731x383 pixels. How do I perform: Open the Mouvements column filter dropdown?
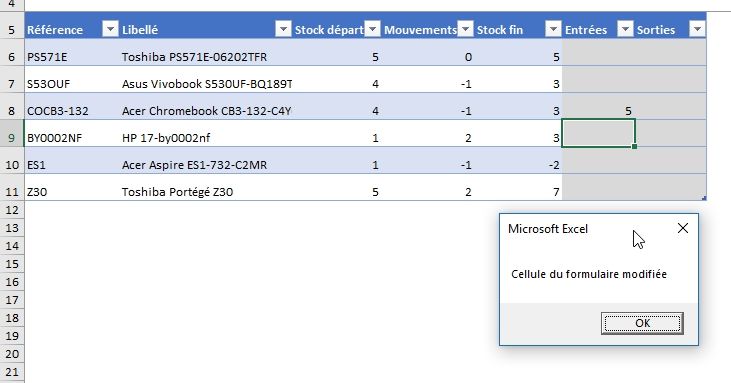click(465, 29)
